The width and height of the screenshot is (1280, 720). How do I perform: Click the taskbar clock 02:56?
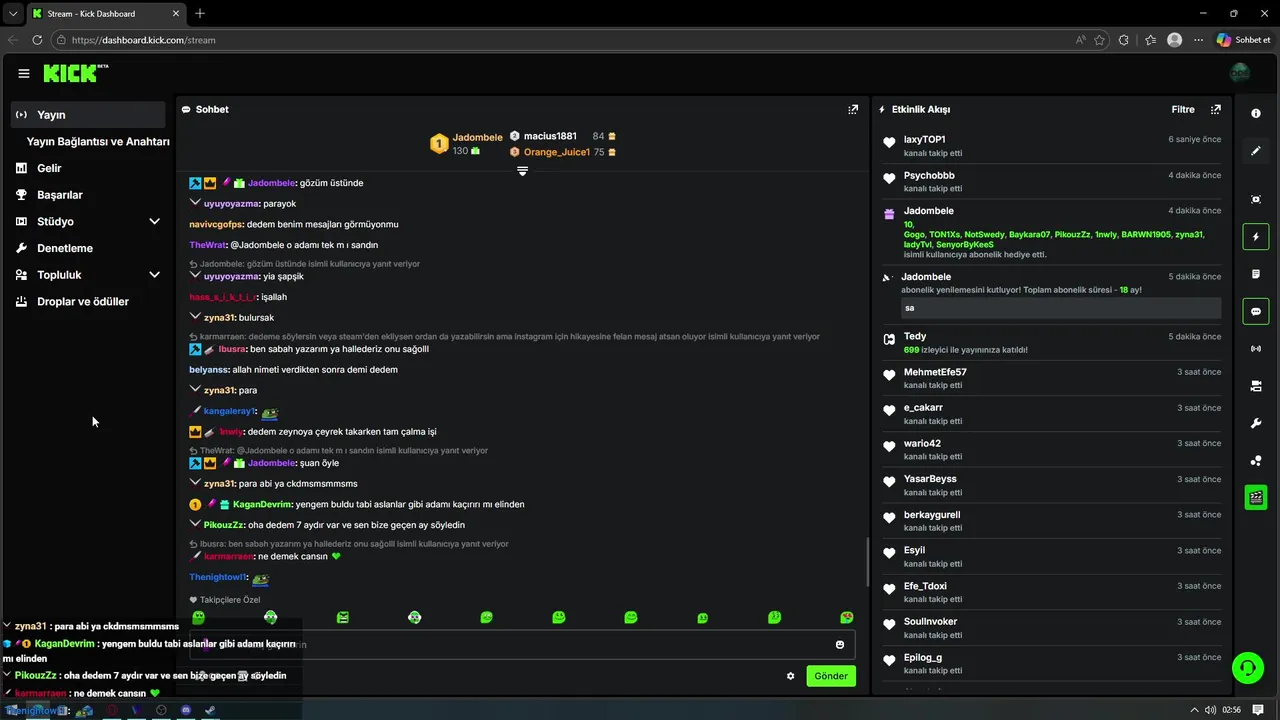click(x=1231, y=709)
